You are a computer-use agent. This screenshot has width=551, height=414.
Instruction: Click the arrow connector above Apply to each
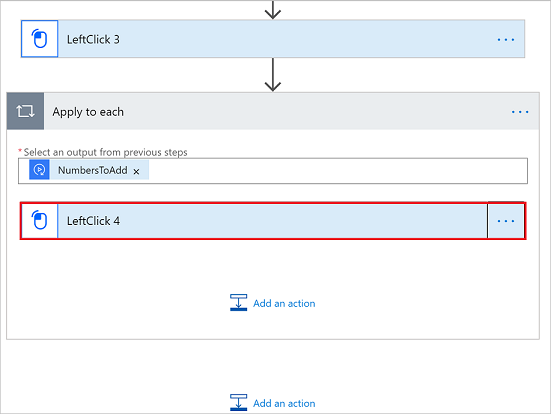[273, 75]
